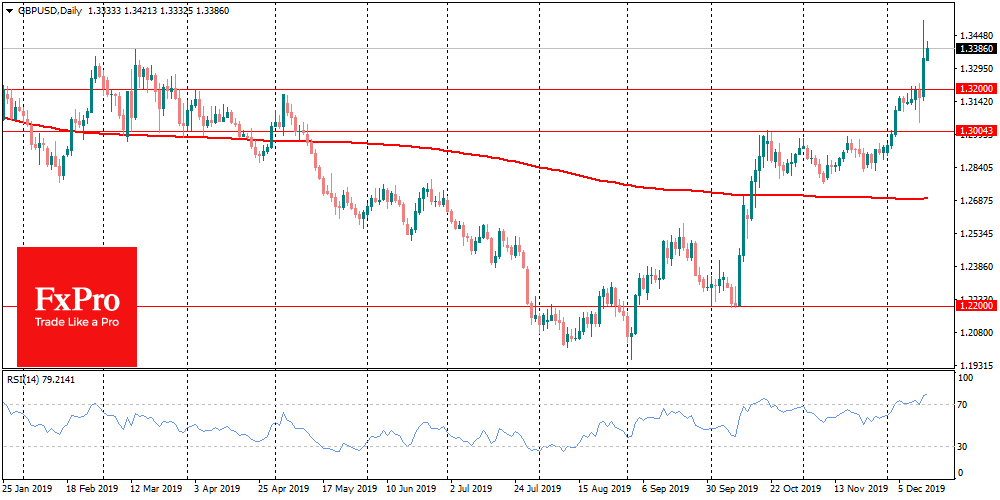
Task: Click the FxPro logo
Action: (x=77, y=299)
